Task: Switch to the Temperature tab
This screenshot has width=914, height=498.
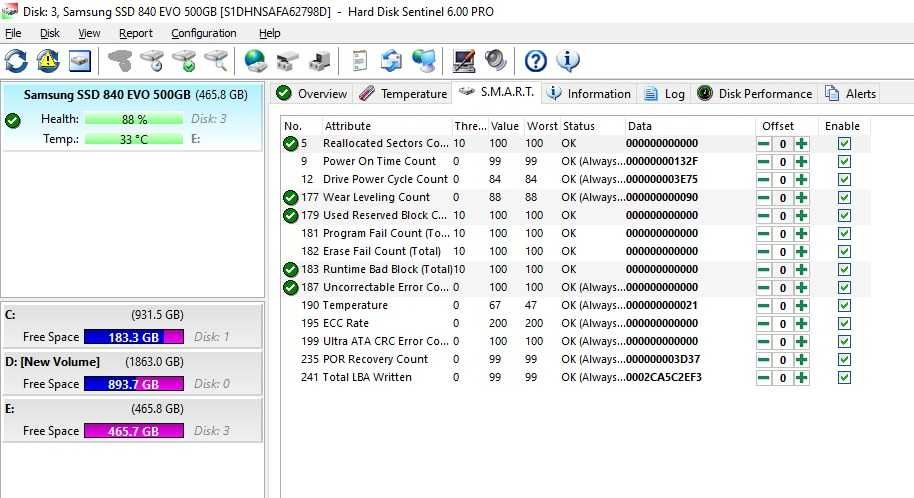Action: coord(403,94)
